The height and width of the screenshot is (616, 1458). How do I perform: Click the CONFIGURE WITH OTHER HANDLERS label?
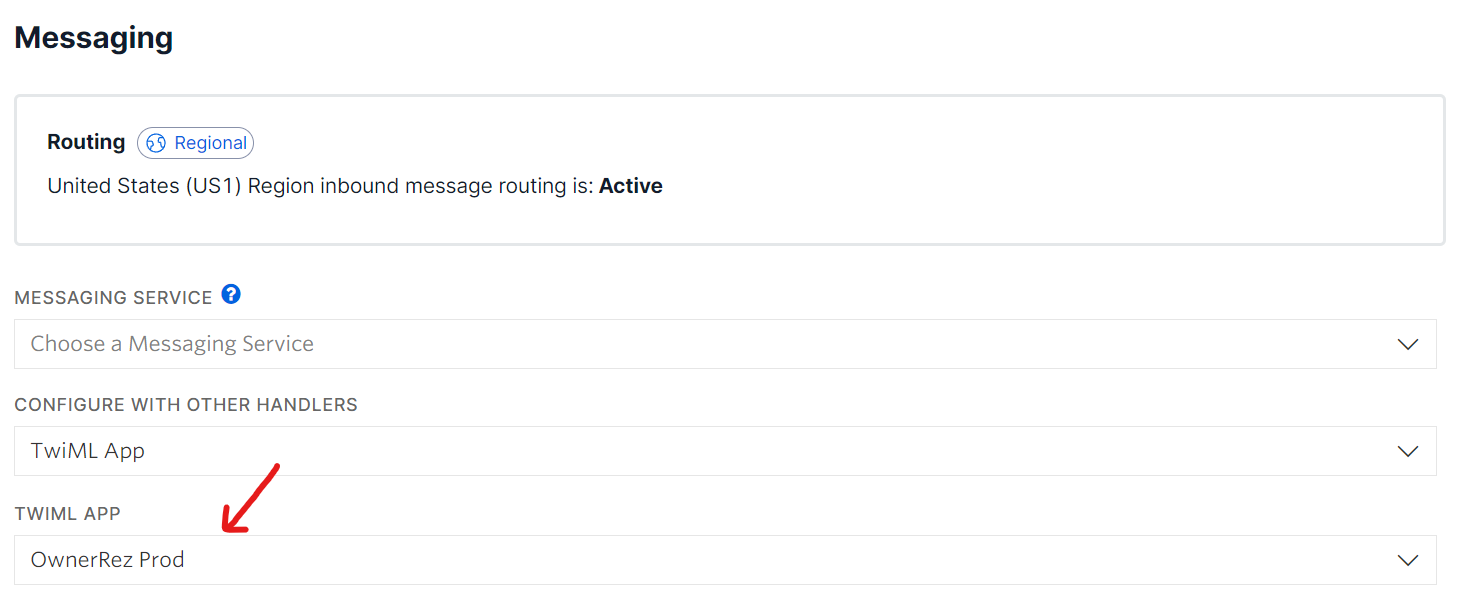186,405
